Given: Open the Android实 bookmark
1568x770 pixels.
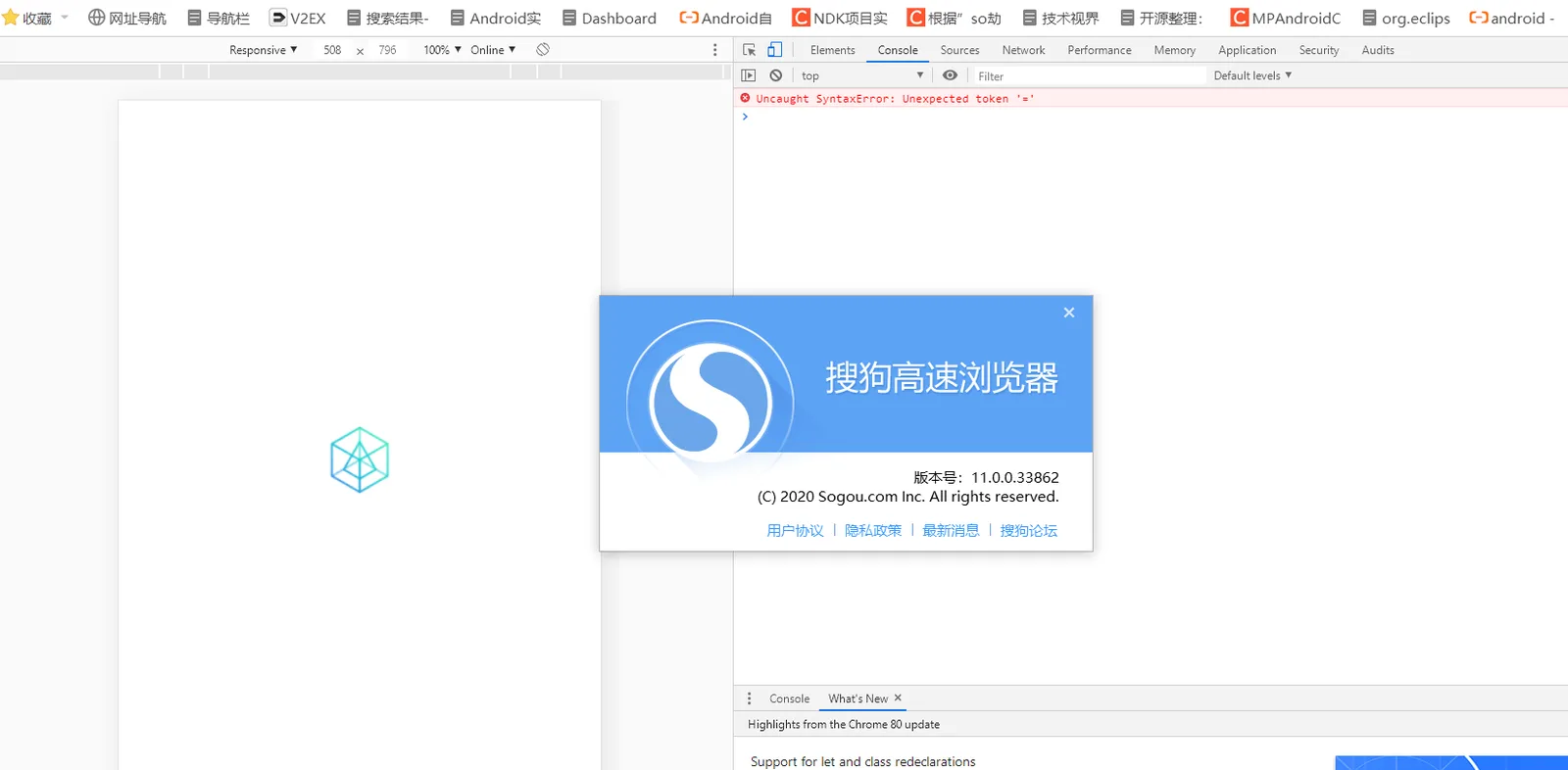Looking at the screenshot, I should [x=496, y=18].
